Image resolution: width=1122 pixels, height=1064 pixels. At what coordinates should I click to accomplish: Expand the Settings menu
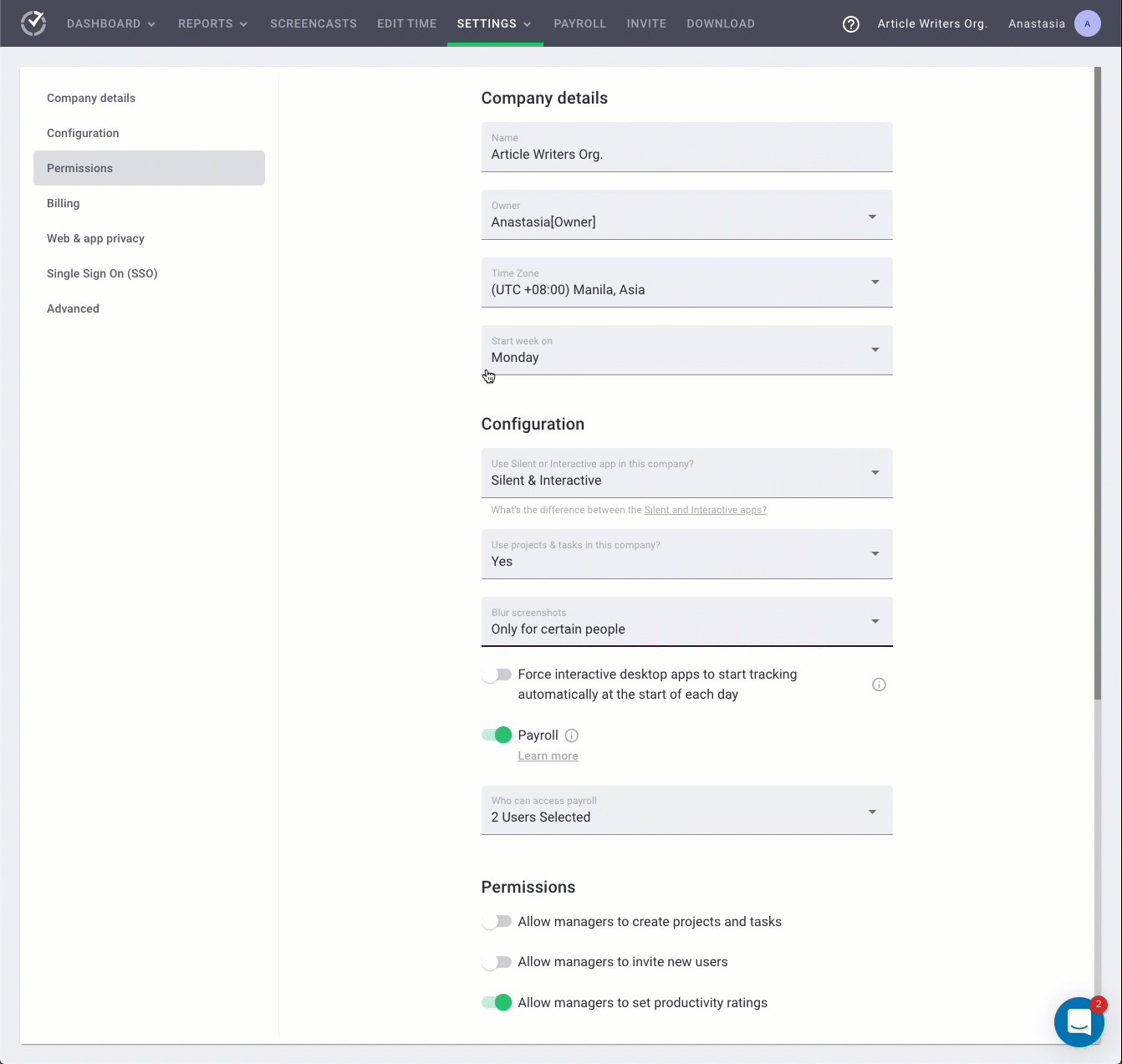click(x=494, y=23)
